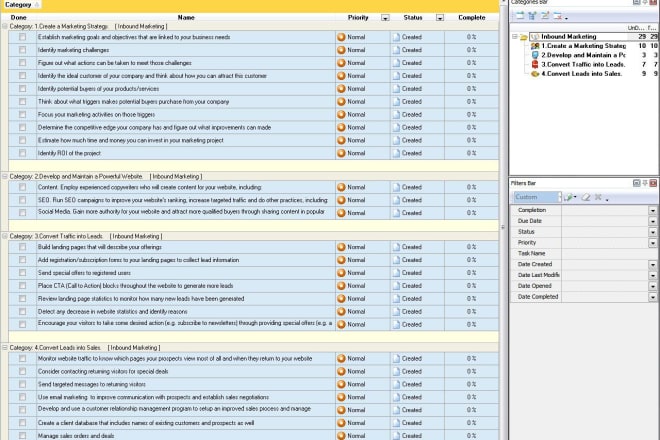Tick Done for Send targeted messages task
The image size is (660, 440).
[x=22, y=384]
